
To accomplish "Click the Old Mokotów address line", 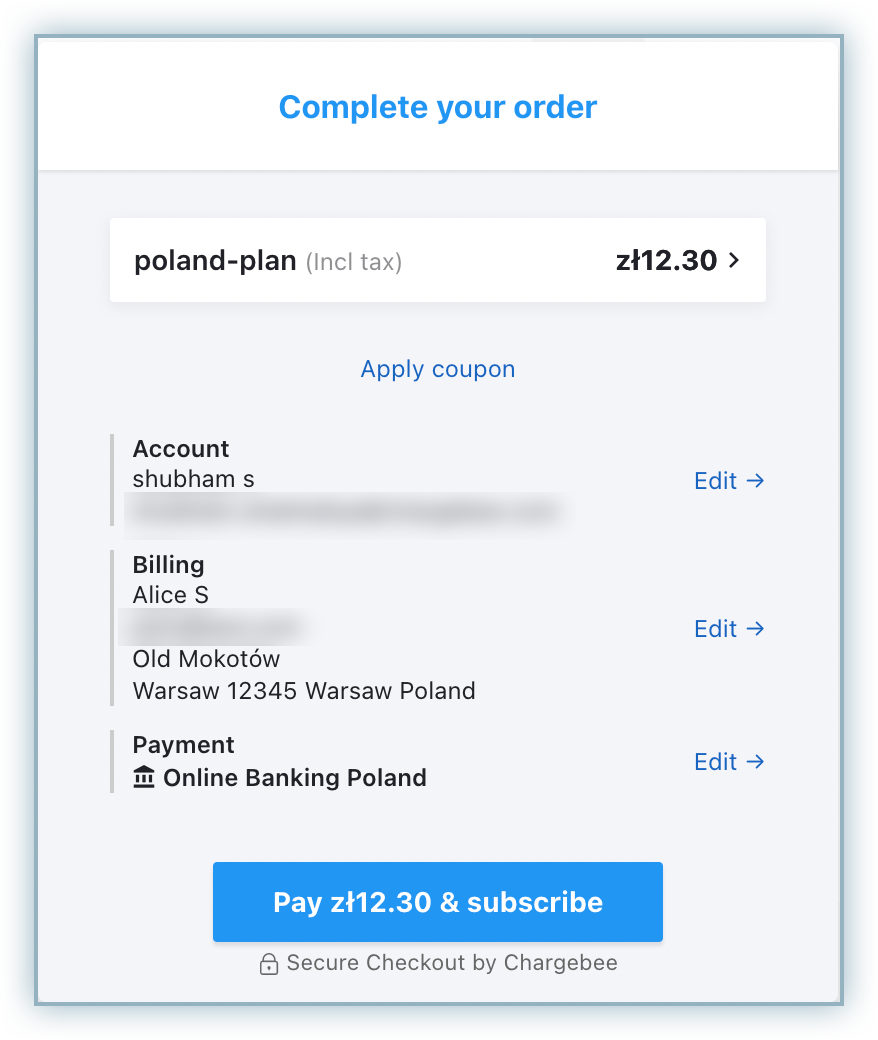I will click(206, 659).
